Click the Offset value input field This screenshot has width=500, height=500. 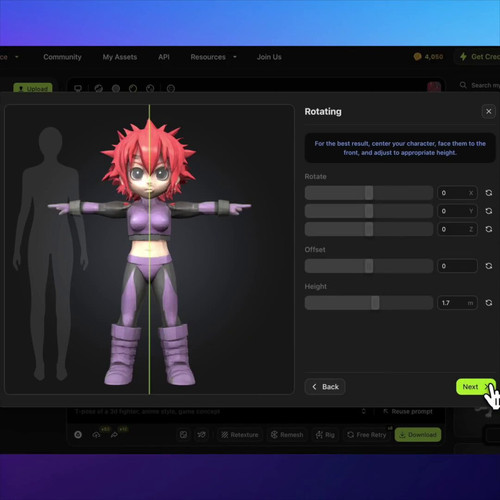[x=457, y=266]
